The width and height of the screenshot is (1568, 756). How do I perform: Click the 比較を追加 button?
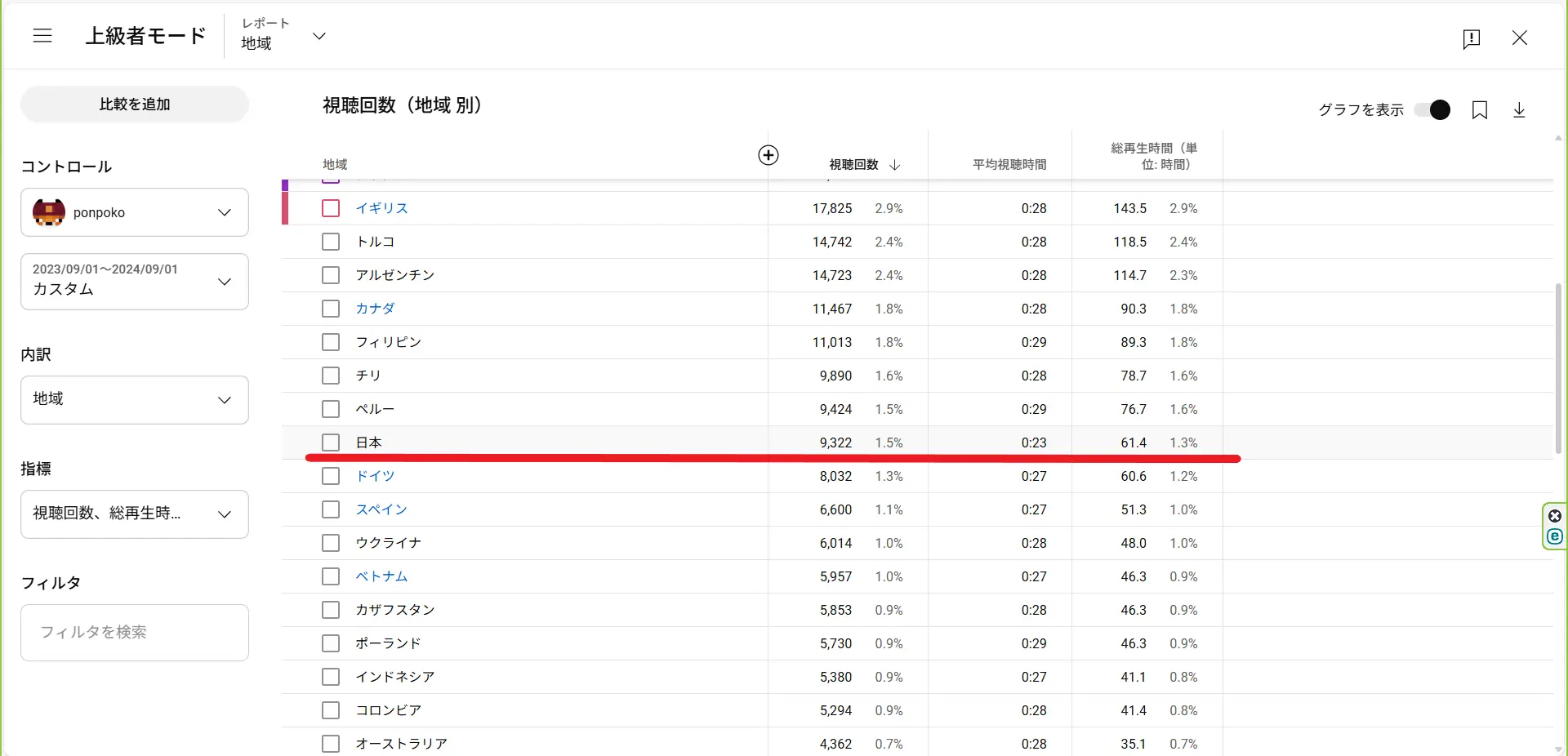135,105
